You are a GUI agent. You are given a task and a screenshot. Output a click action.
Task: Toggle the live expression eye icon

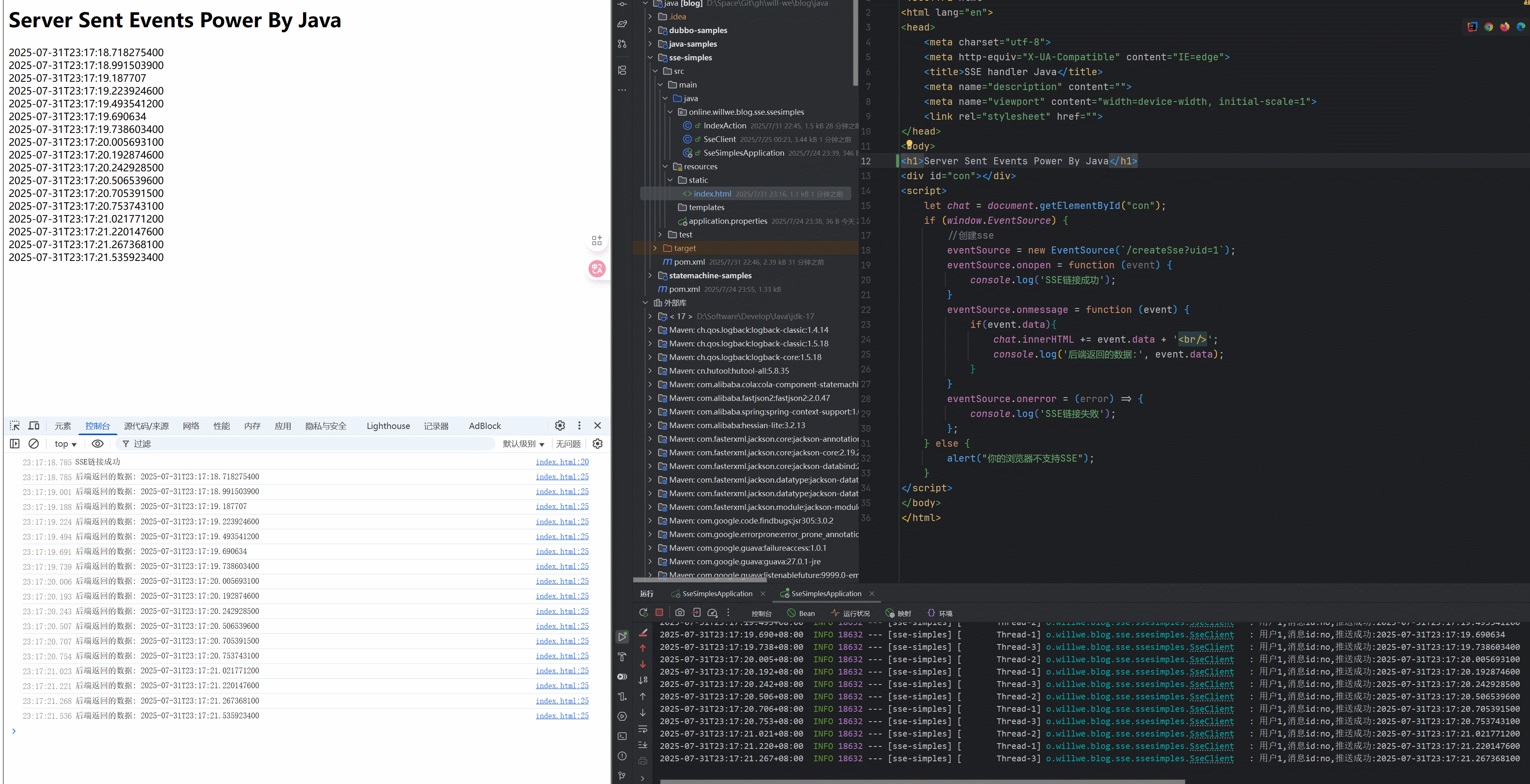(97, 444)
